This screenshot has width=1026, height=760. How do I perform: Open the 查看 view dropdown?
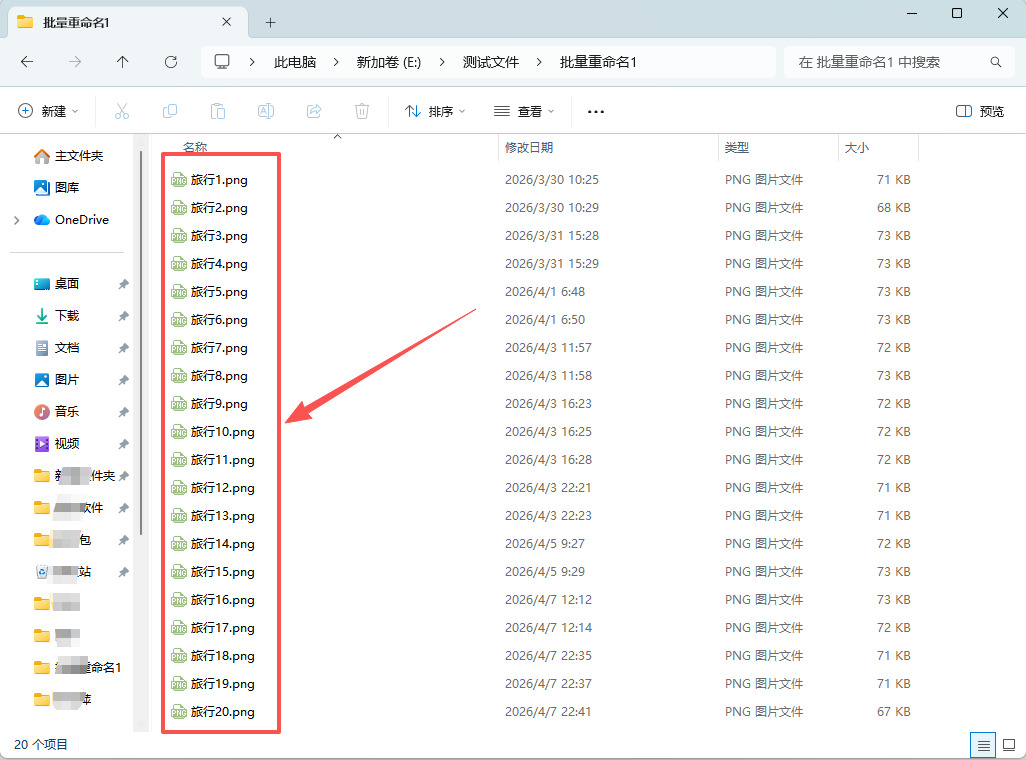[x=523, y=111]
